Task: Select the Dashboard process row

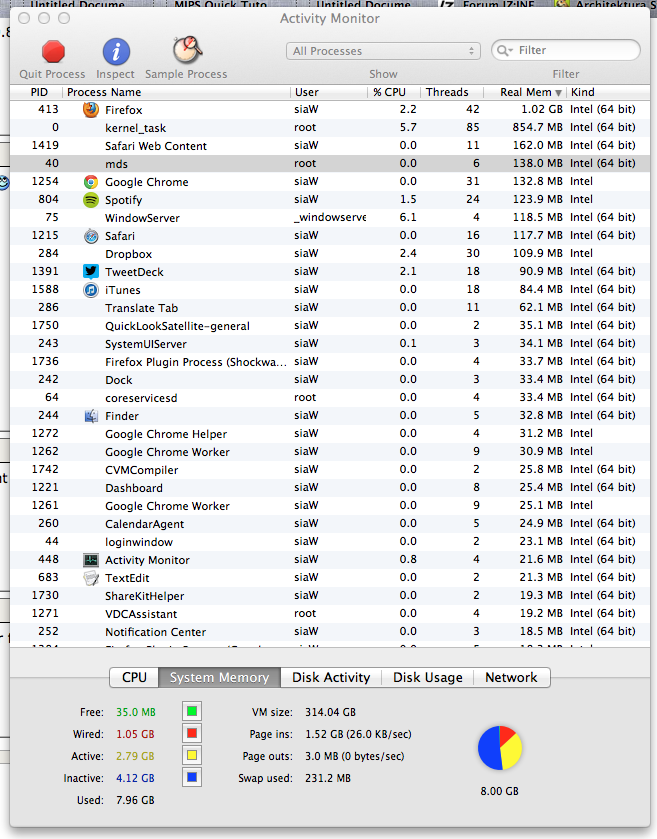Action: point(330,487)
